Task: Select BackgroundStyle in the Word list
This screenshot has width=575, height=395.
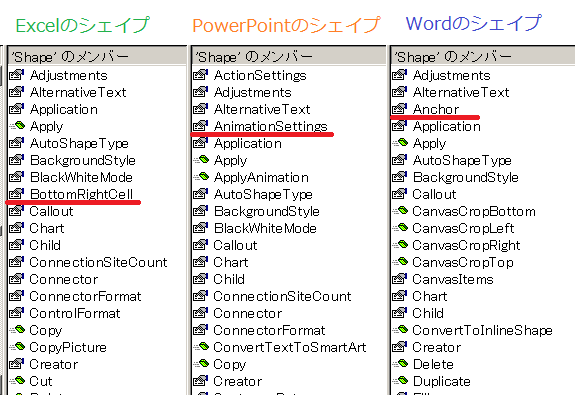Action: pyautogui.click(x=466, y=178)
